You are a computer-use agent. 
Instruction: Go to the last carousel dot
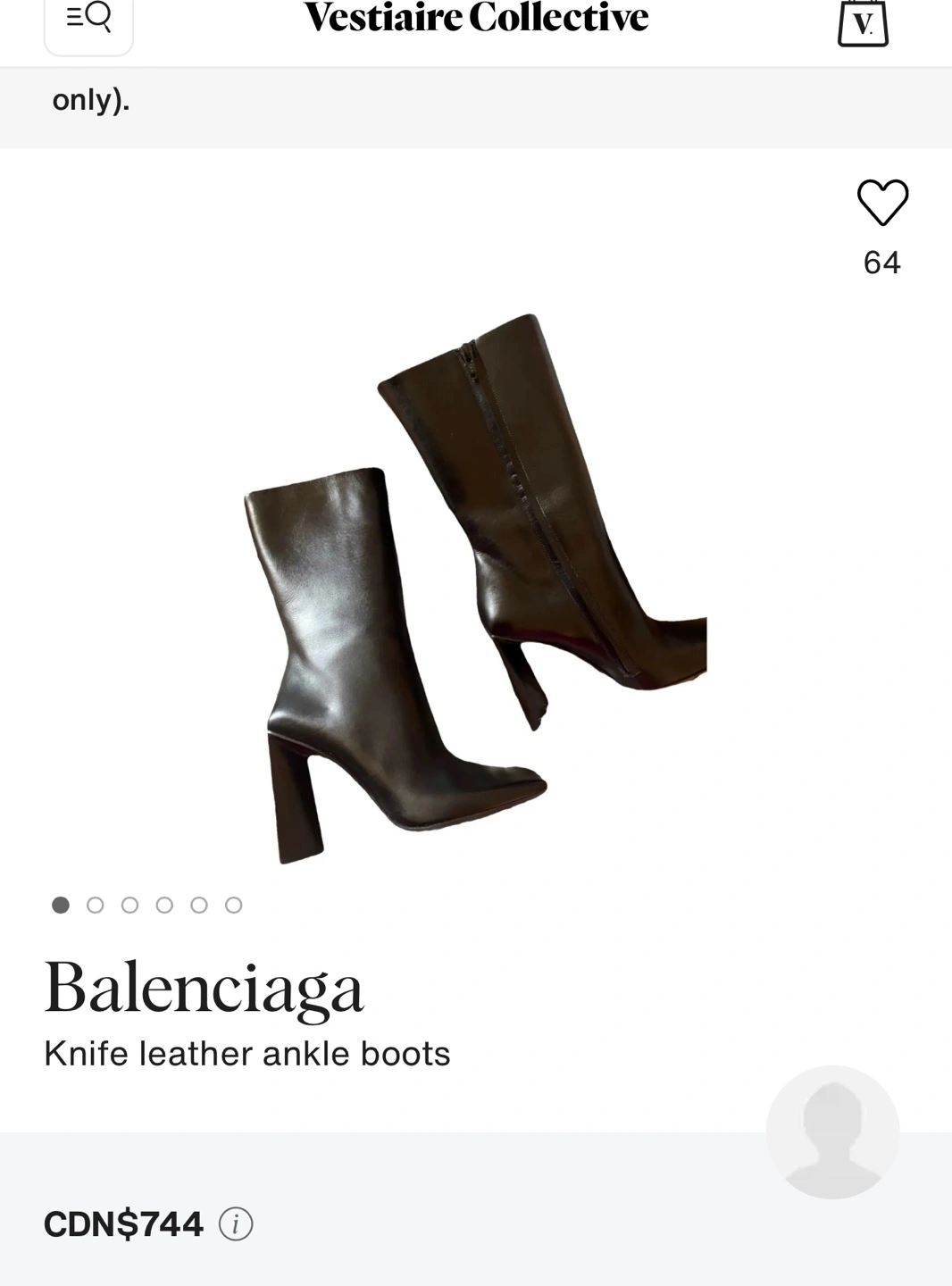click(x=233, y=905)
